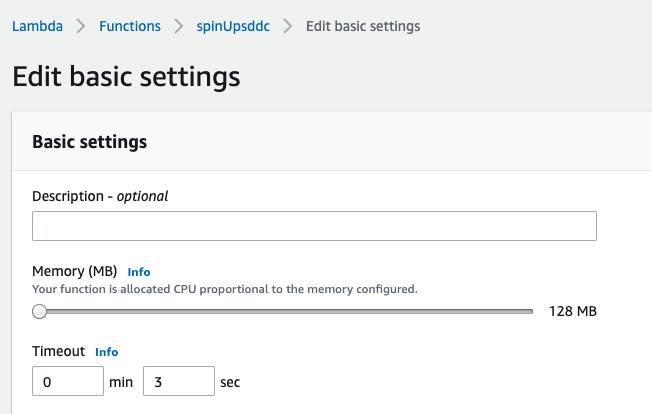The height and width of the screenshot is (414, 652).
Task: Click the 128 MB memory value
Action: coord(572,312)
